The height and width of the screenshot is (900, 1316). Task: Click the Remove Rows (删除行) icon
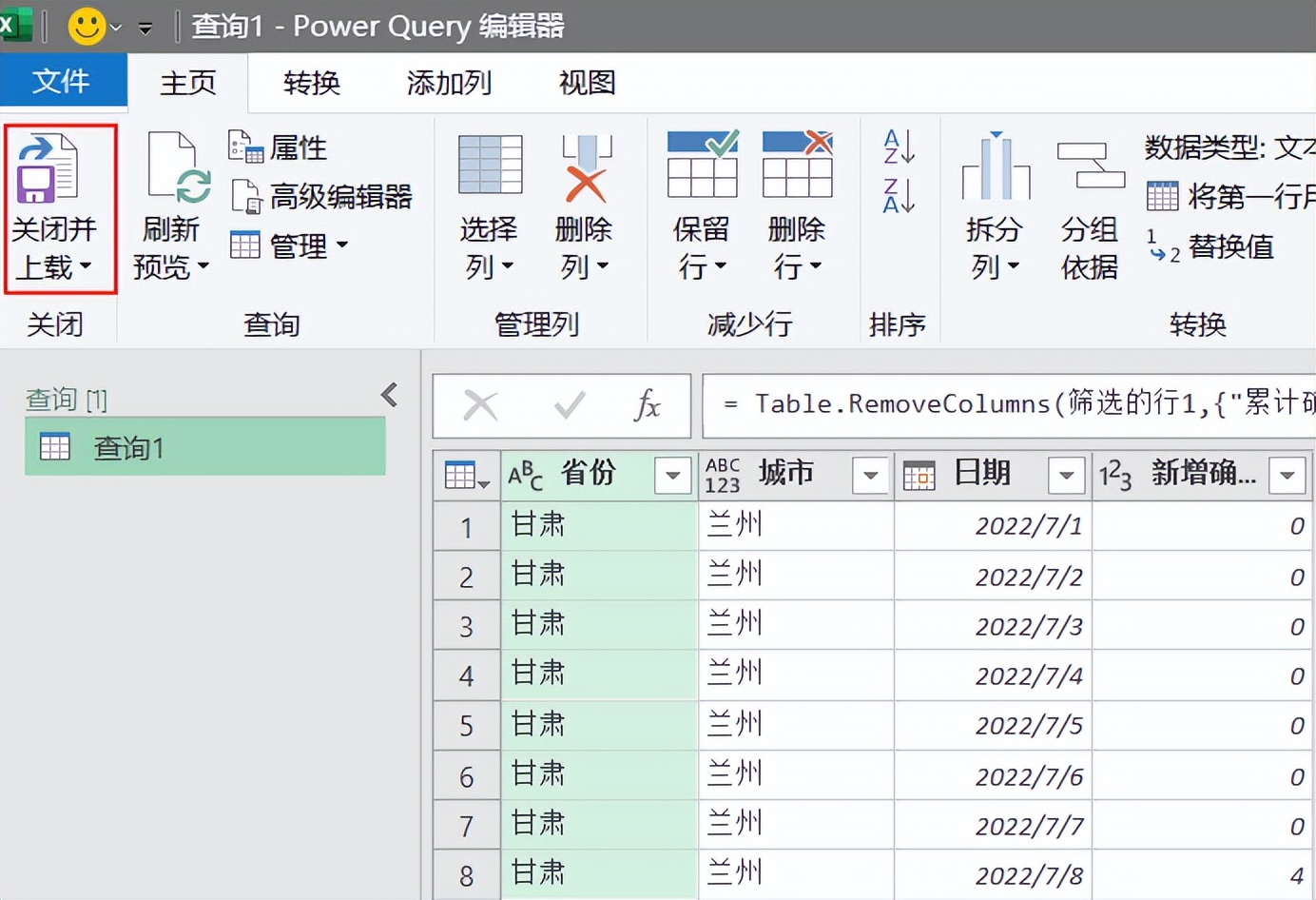tap(798, 164)
